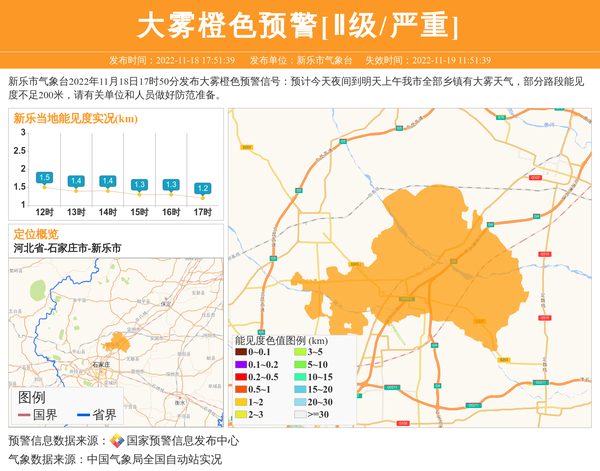This screenshot has width=600, height=471.
Task: Select the 0.1~0.2 purple legend swatch
Action: point(241,364)
